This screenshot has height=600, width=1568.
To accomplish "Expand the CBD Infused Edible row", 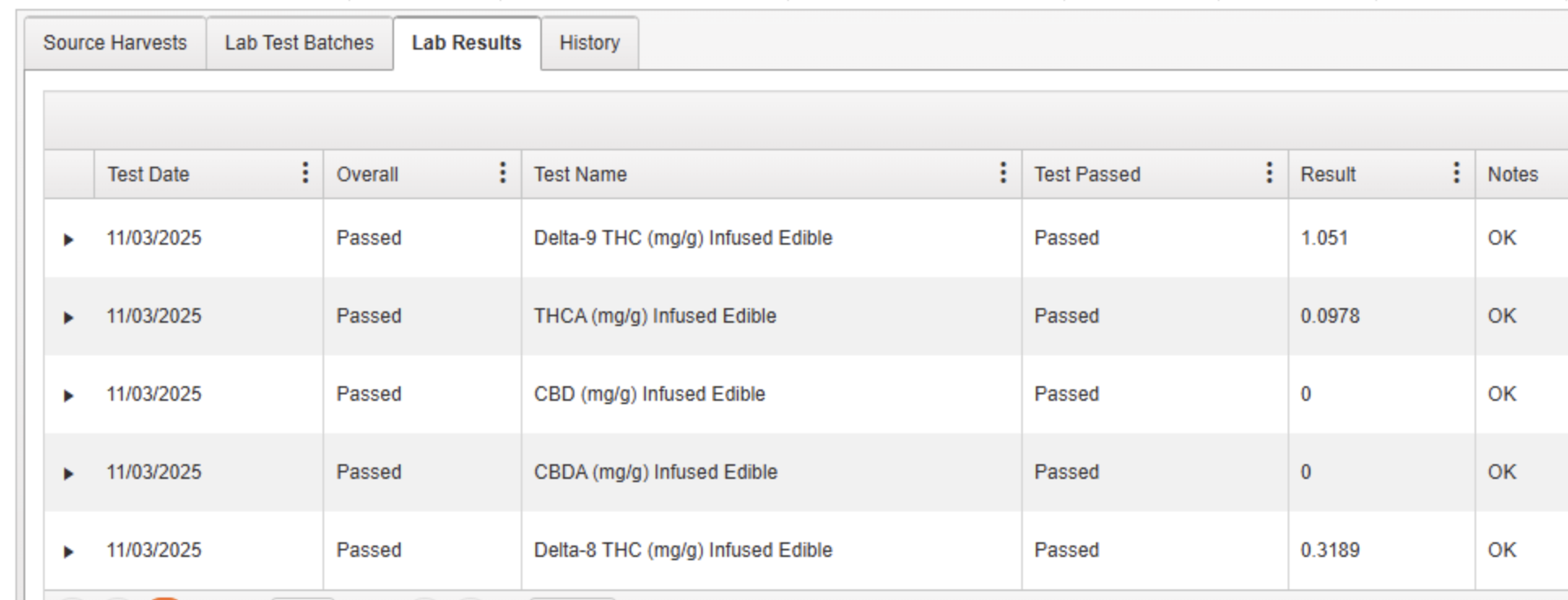I will [x=69, y=396].
